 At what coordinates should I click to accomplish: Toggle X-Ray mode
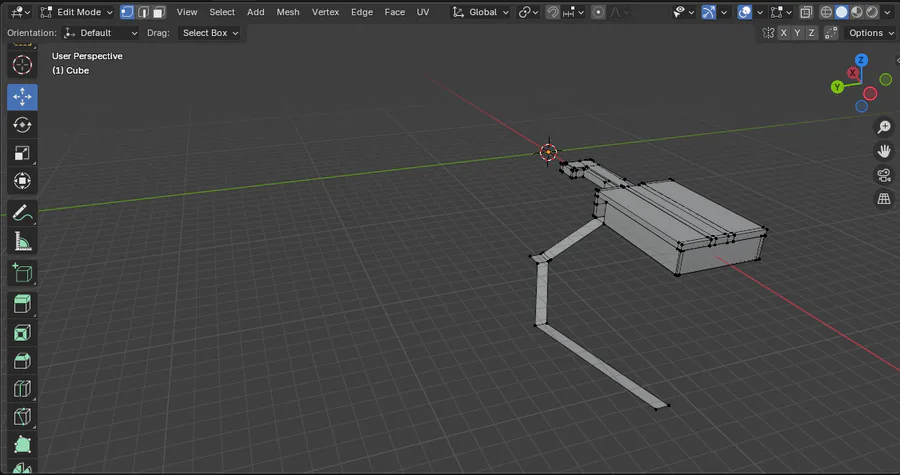pos(806,12)
